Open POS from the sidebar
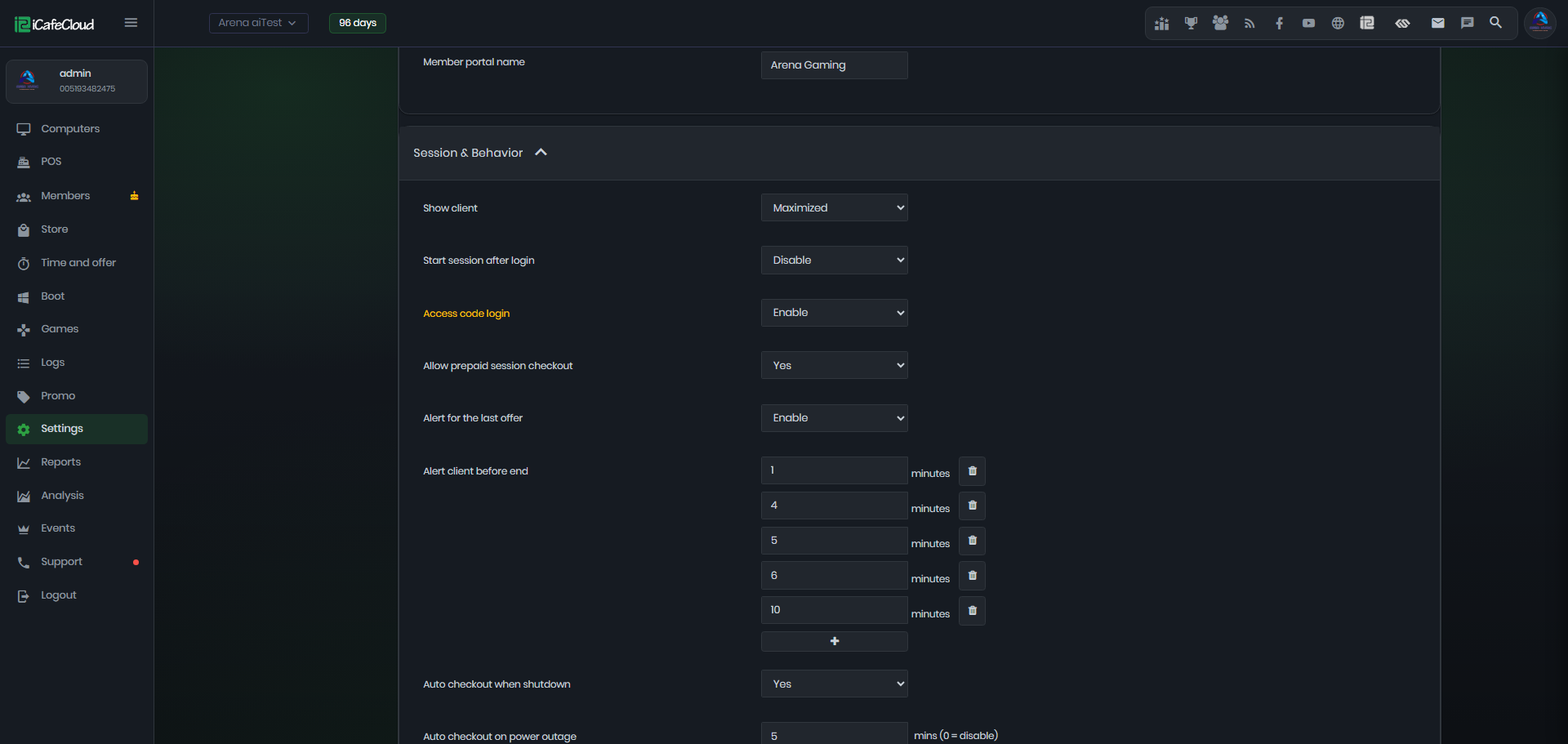This screenshot has height=744, width=1568. coord(77,162)
